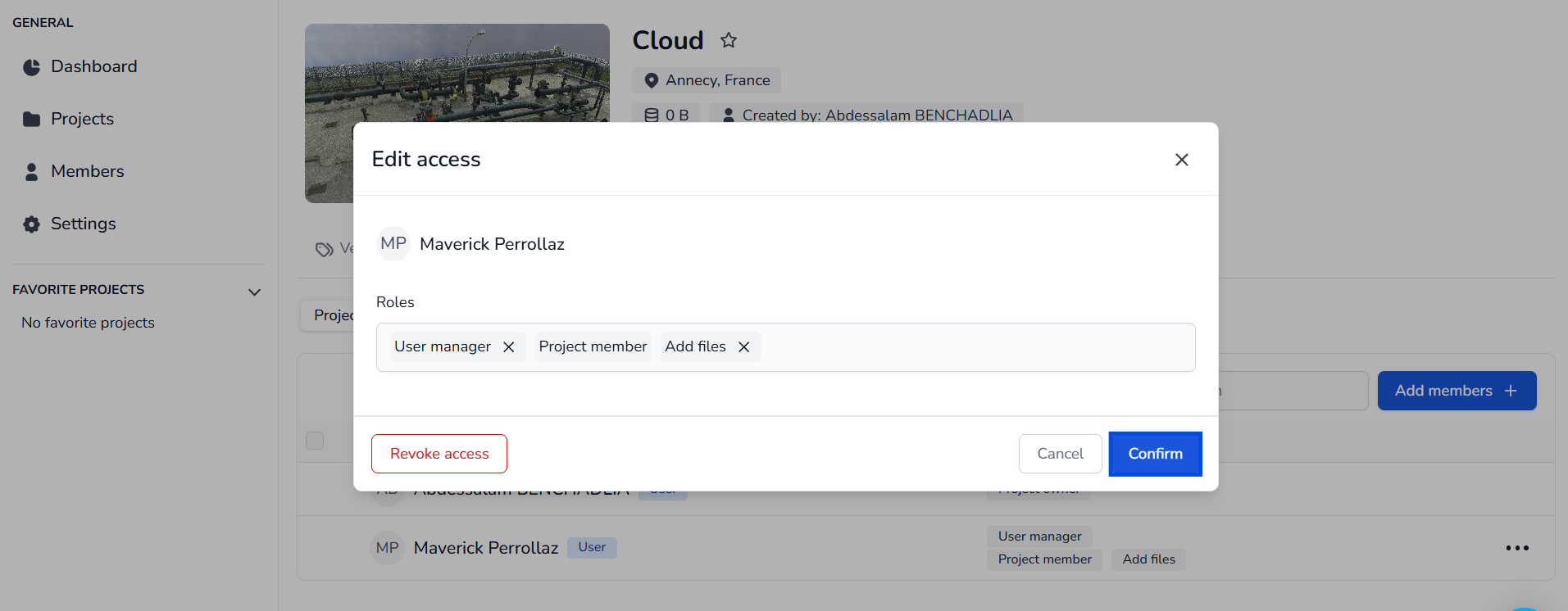Click the Projects folder icon
This screenshot has height=611, width=1568.
(x=31, y=120)
